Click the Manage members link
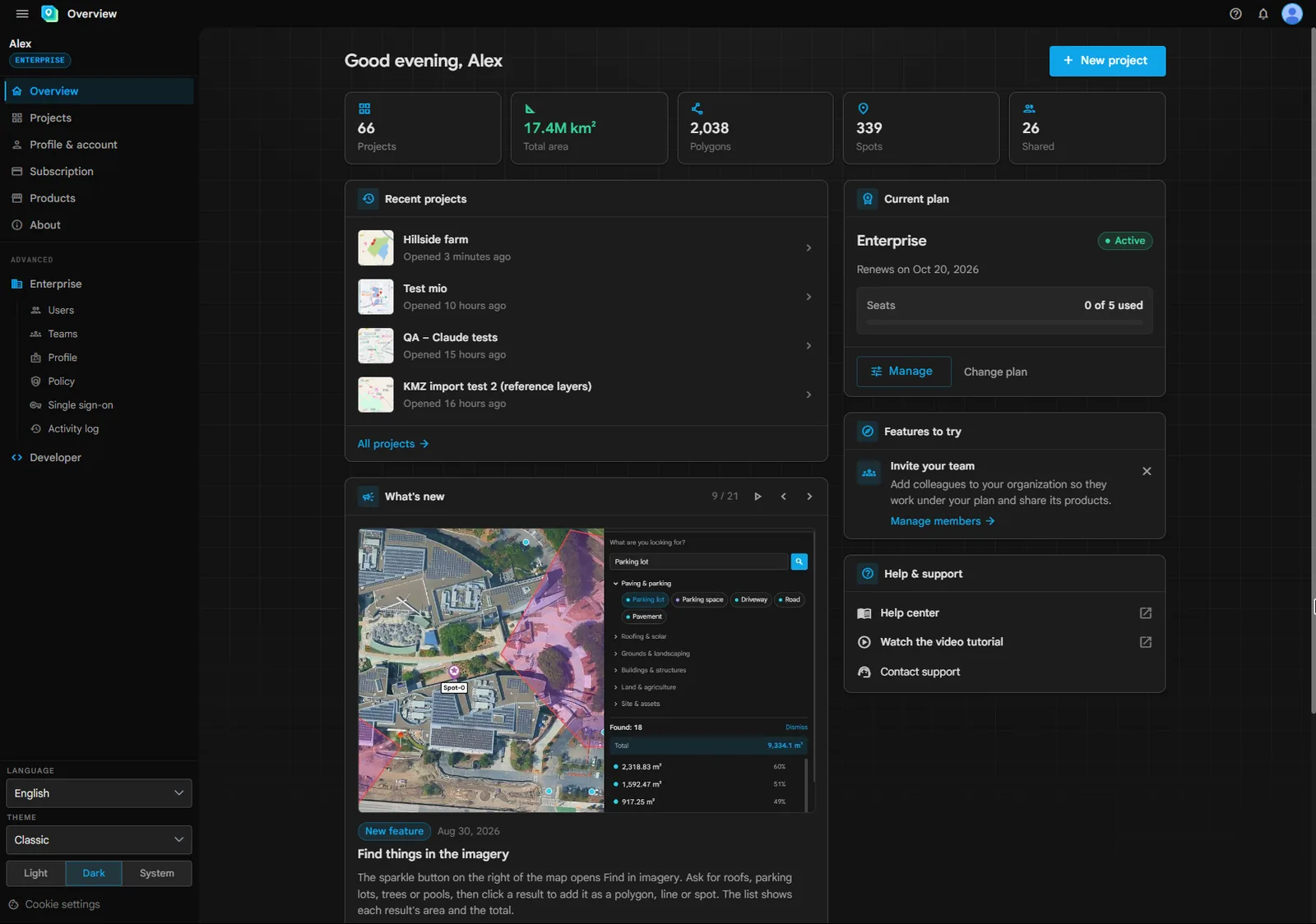This screenshot has height=924, width=1316. pyautogui.click(x=943, y=521)
